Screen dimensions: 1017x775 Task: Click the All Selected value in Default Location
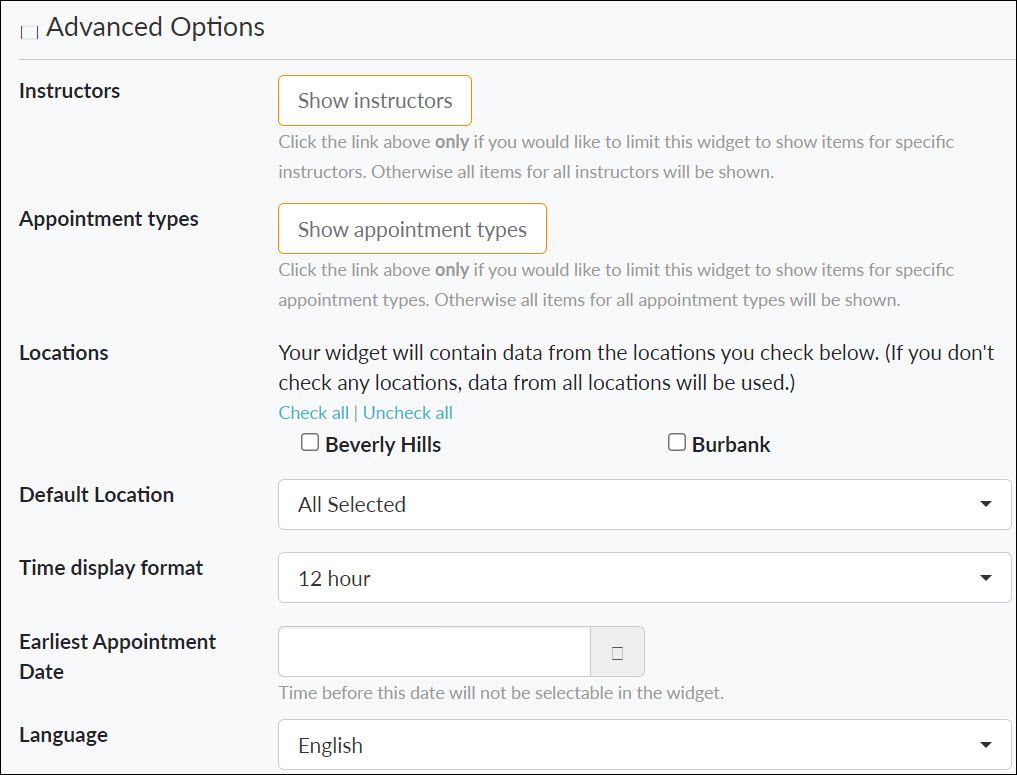pos(351,505)
